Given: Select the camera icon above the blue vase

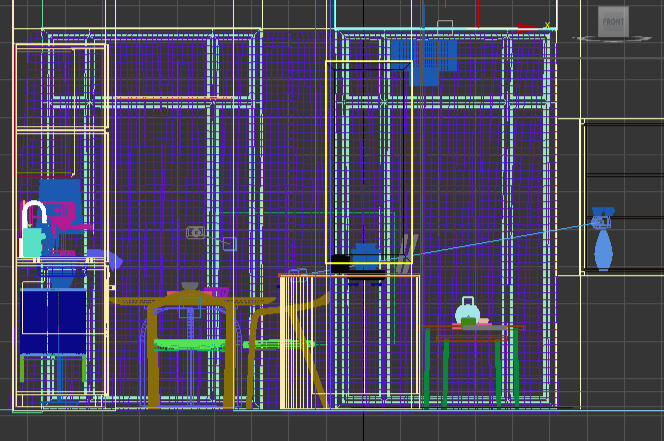Looking at the screenshot, I should [x=602, y=219].
